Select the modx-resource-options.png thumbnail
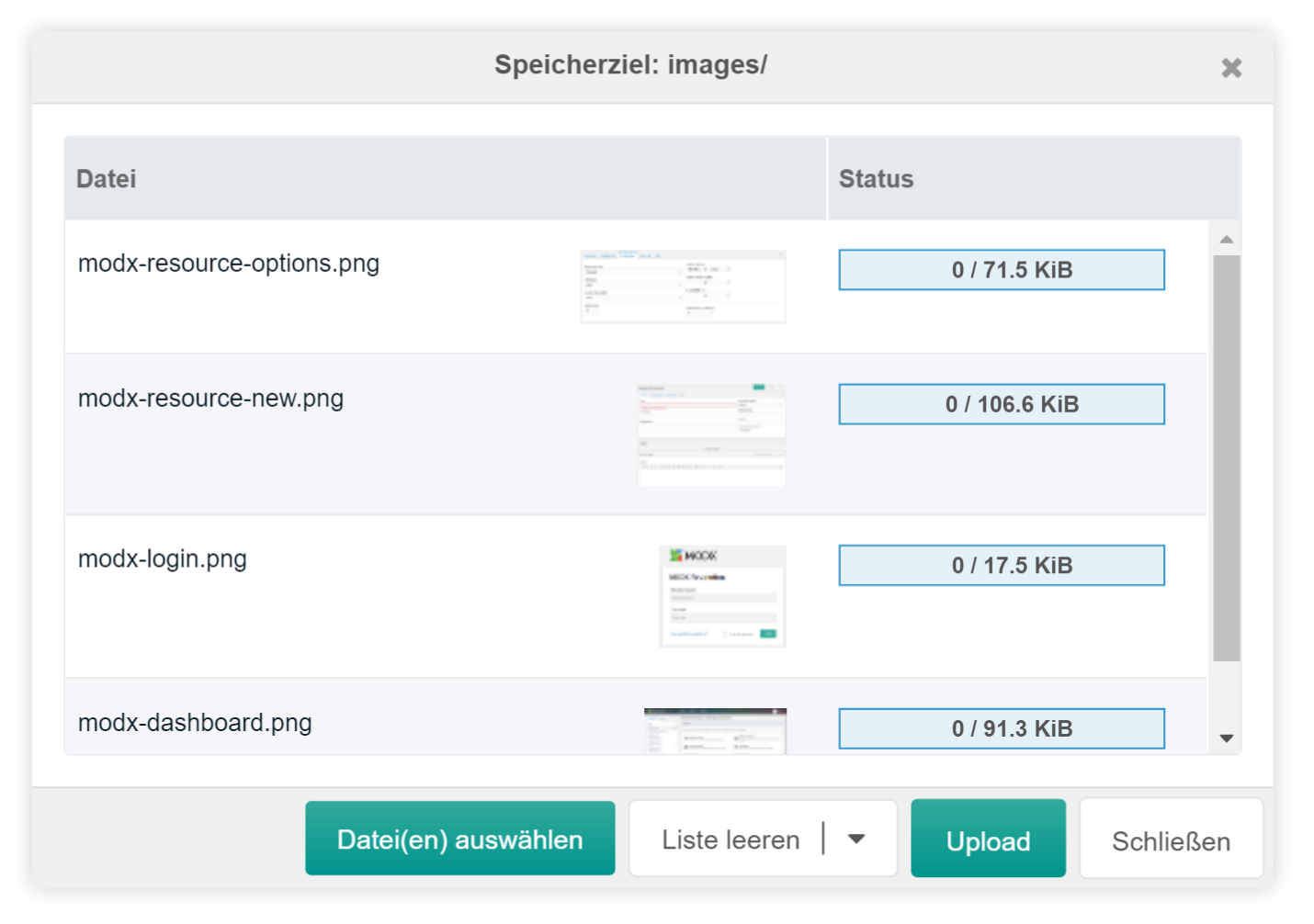The height and width of the screenshot is (924, 1314). (683, 286)
